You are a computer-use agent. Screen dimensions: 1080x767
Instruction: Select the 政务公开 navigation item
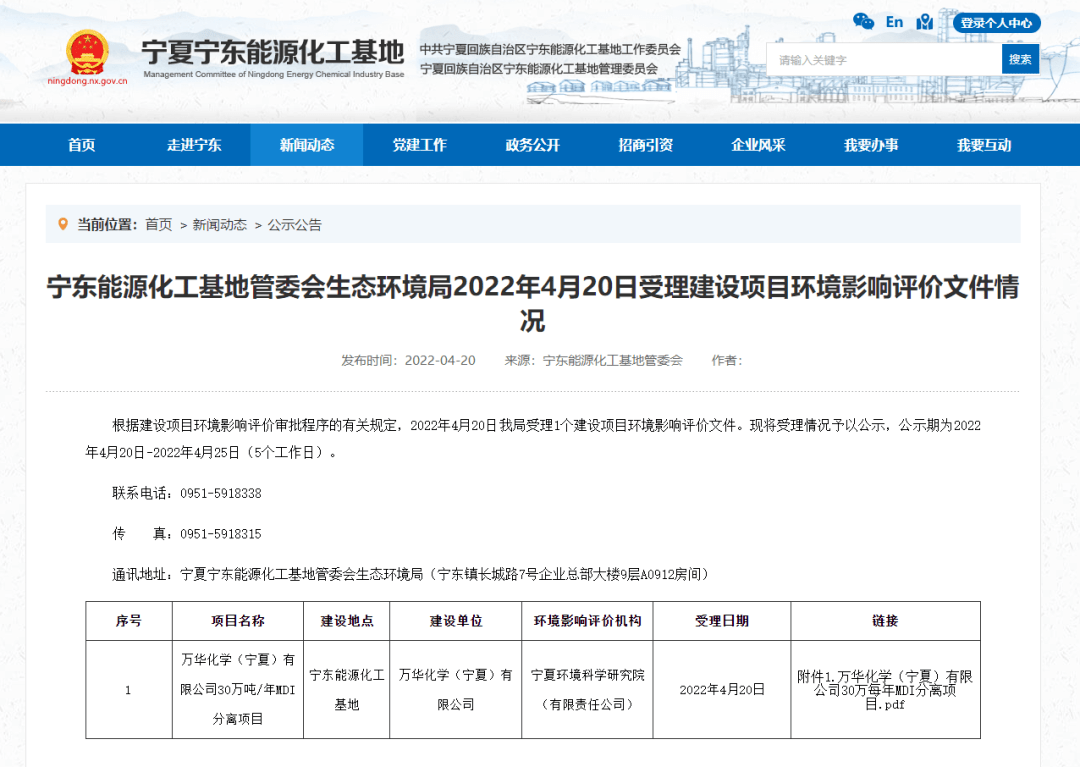532,144
